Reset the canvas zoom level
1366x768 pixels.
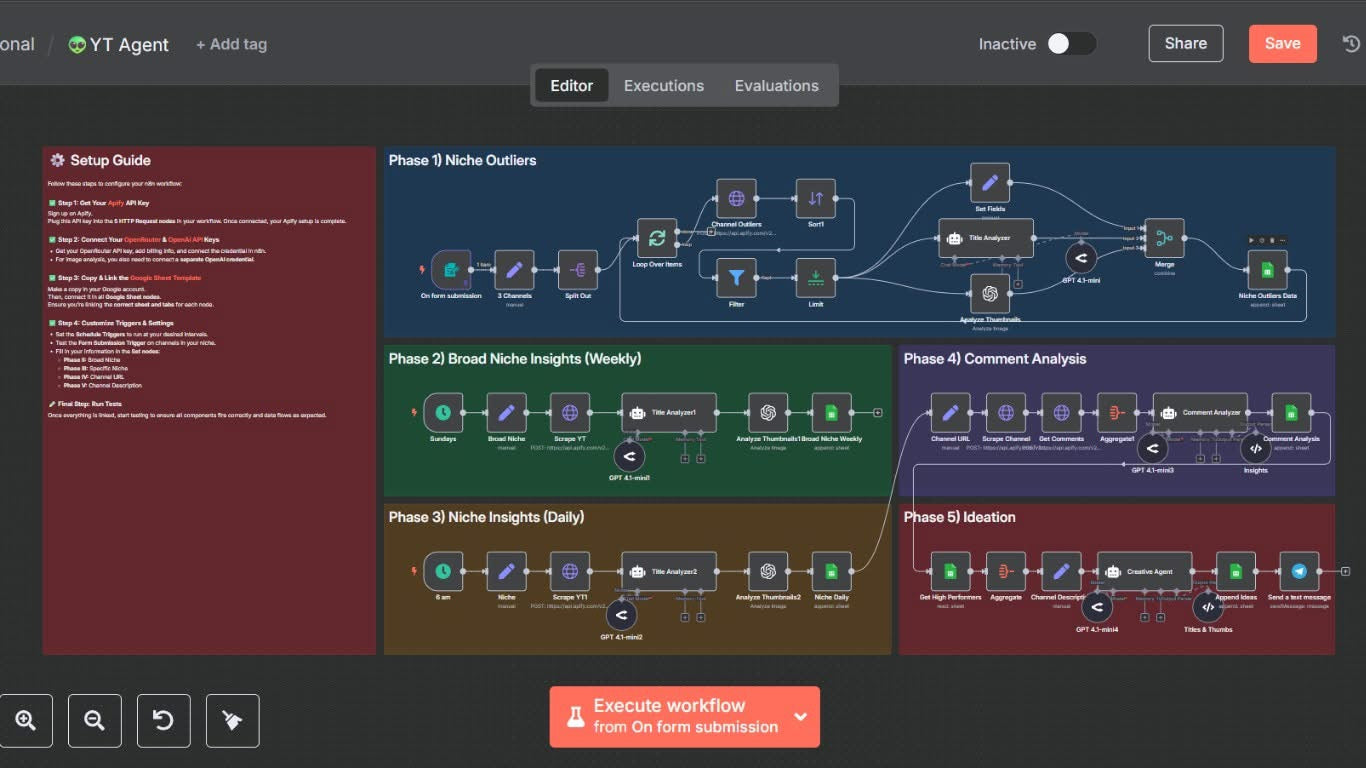pyautogui.click(x=164, y=720)
